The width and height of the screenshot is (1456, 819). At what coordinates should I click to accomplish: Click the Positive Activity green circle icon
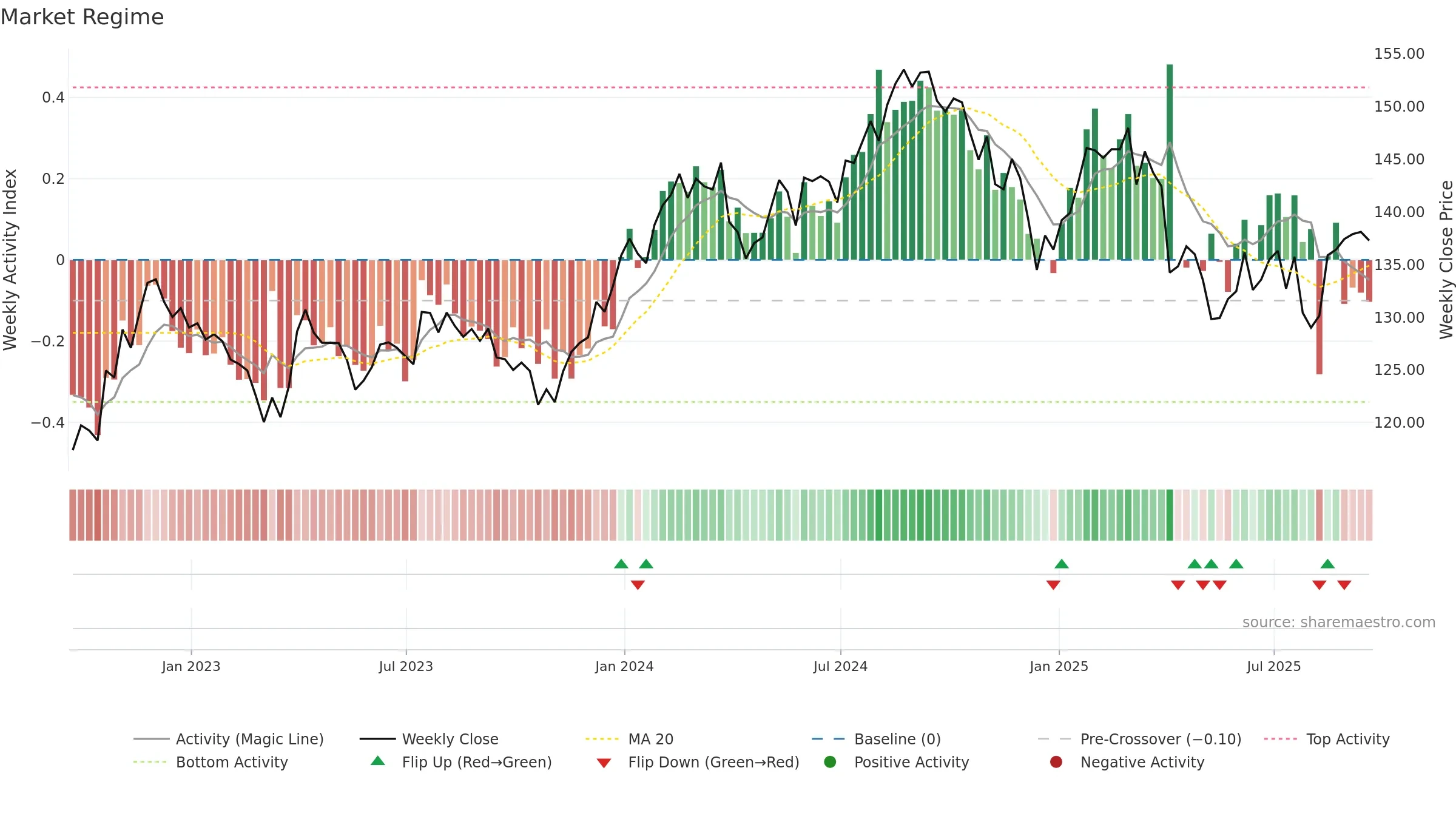click(x=830, y=761)
